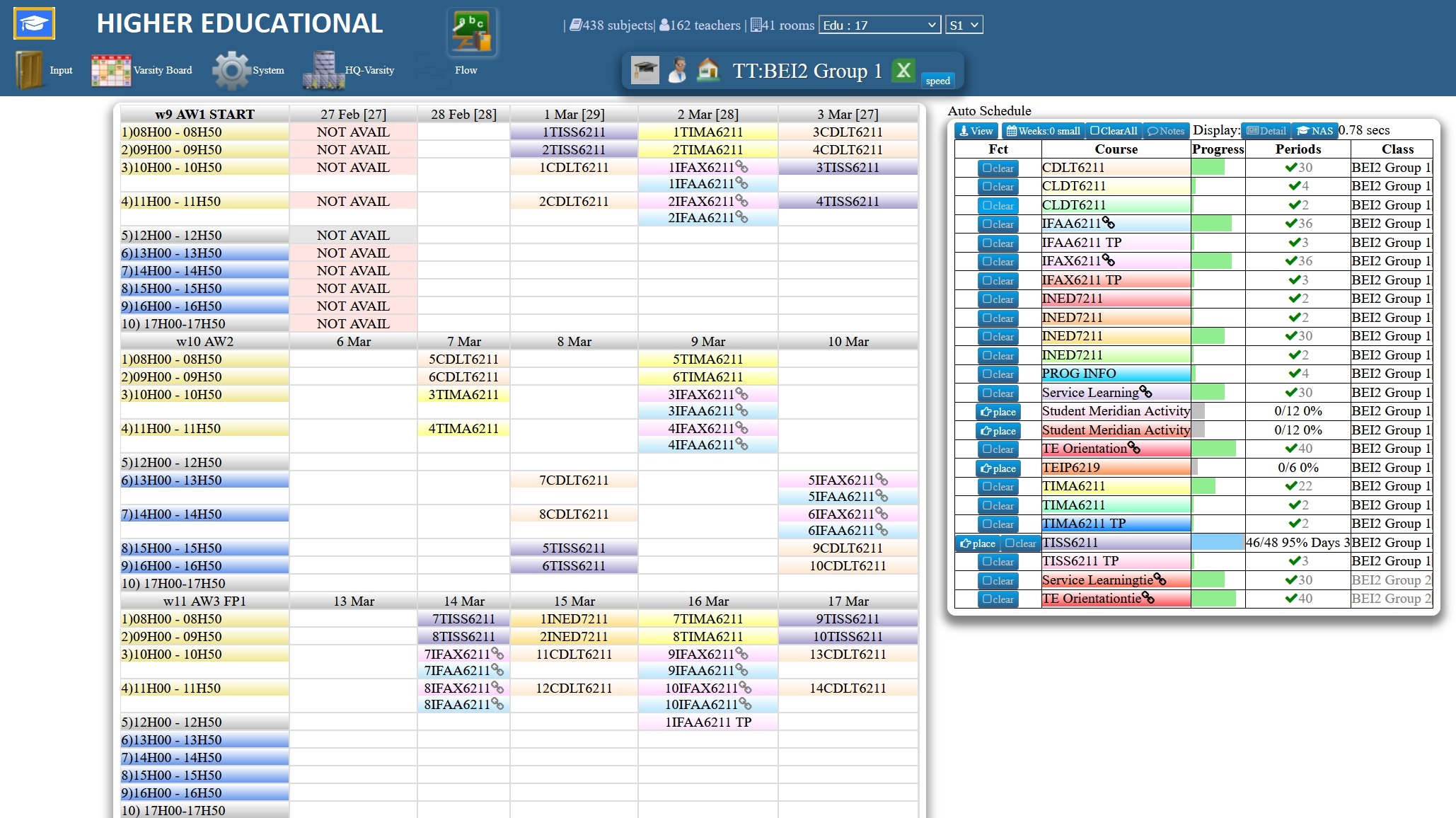The image size is (1456, 818).
Task: Open the S1 semester dropdown
Action: point(964,25)
